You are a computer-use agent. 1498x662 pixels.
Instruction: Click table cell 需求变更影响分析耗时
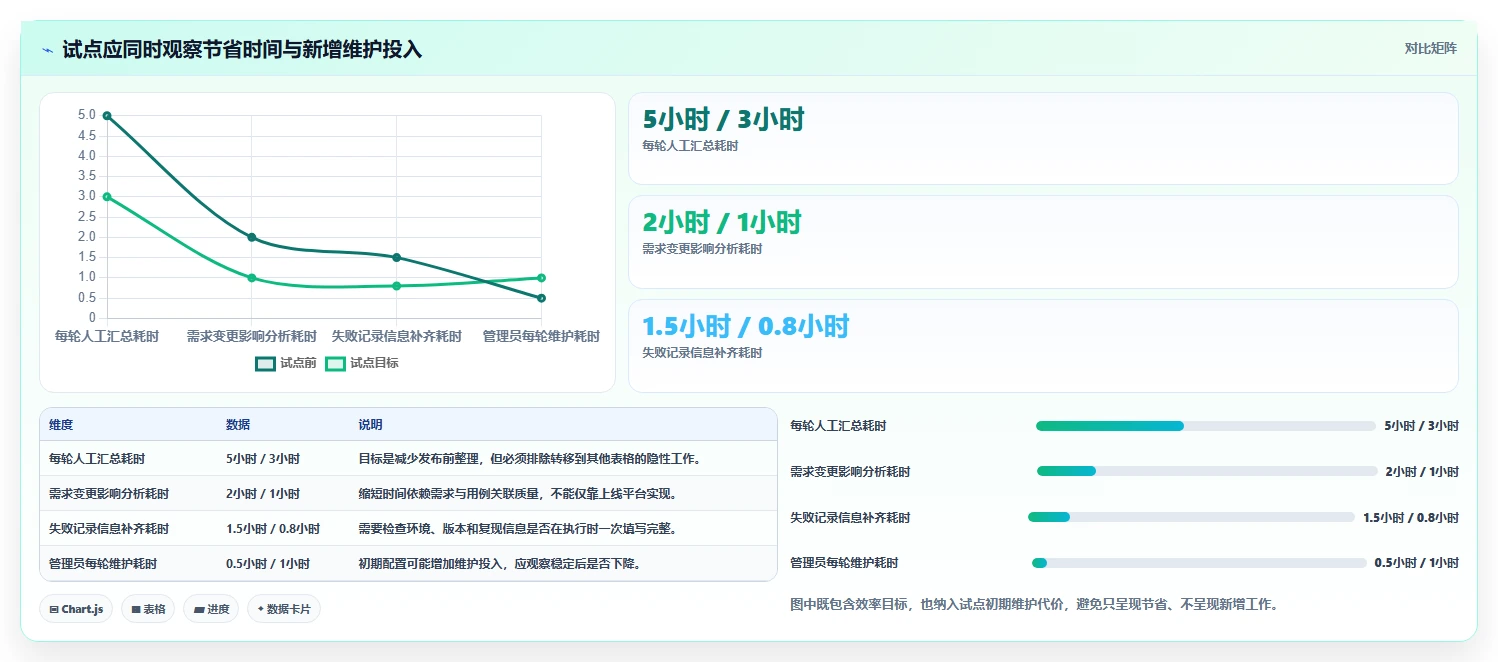(109, 494)
